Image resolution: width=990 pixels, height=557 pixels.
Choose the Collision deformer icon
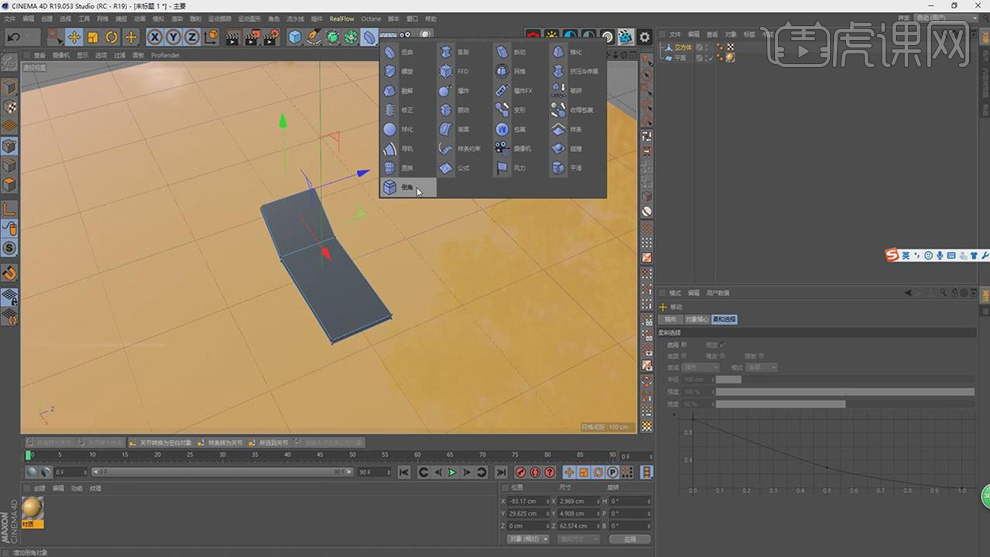coord(558,148)
